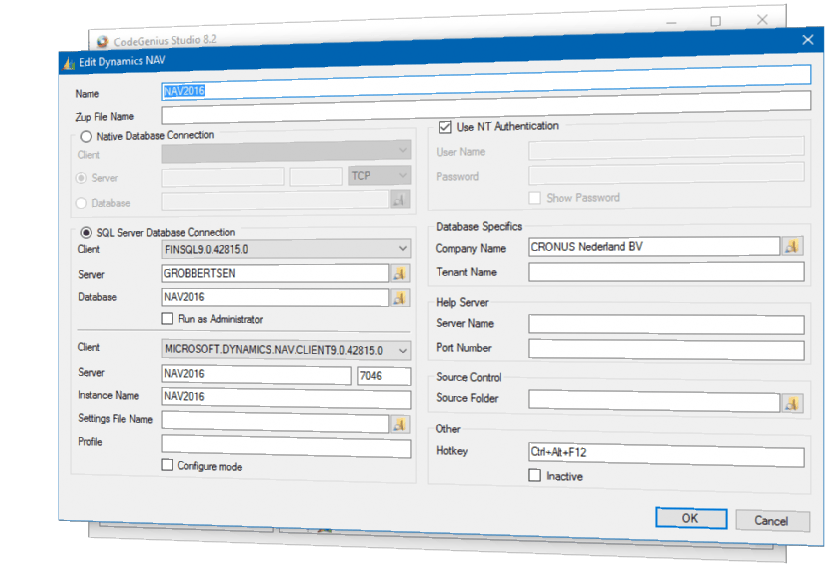Click the Company Name field CRONUS Nederland BV

[654, 246]
